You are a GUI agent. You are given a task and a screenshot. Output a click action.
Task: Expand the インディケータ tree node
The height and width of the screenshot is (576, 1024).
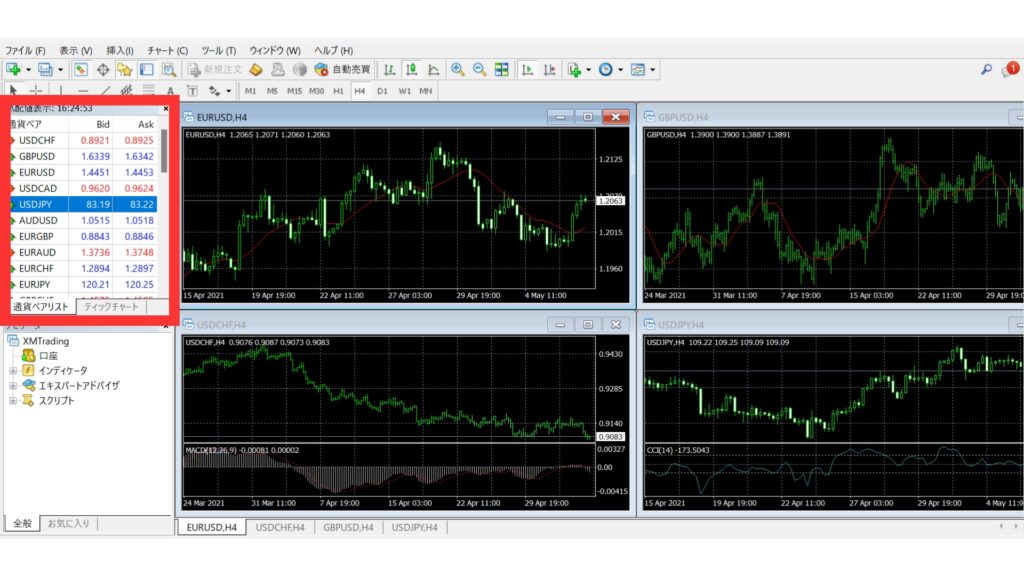(13, 370)
